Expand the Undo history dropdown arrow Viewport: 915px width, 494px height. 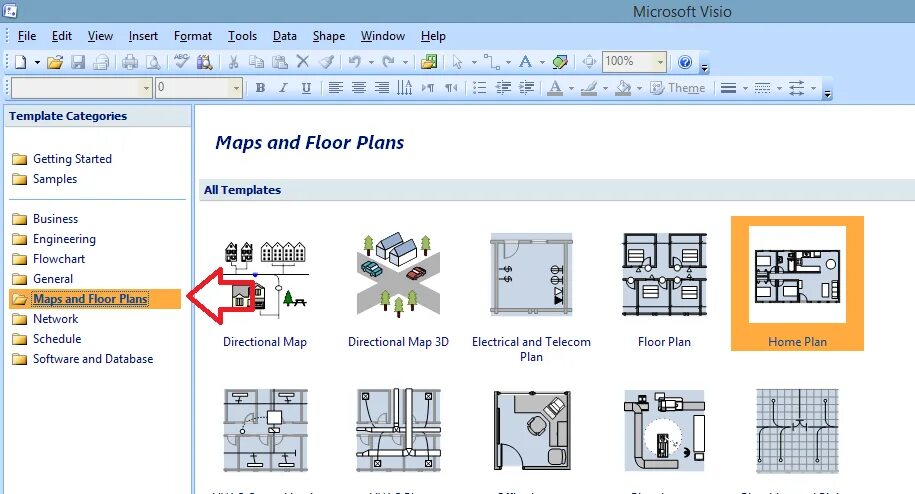371,62
